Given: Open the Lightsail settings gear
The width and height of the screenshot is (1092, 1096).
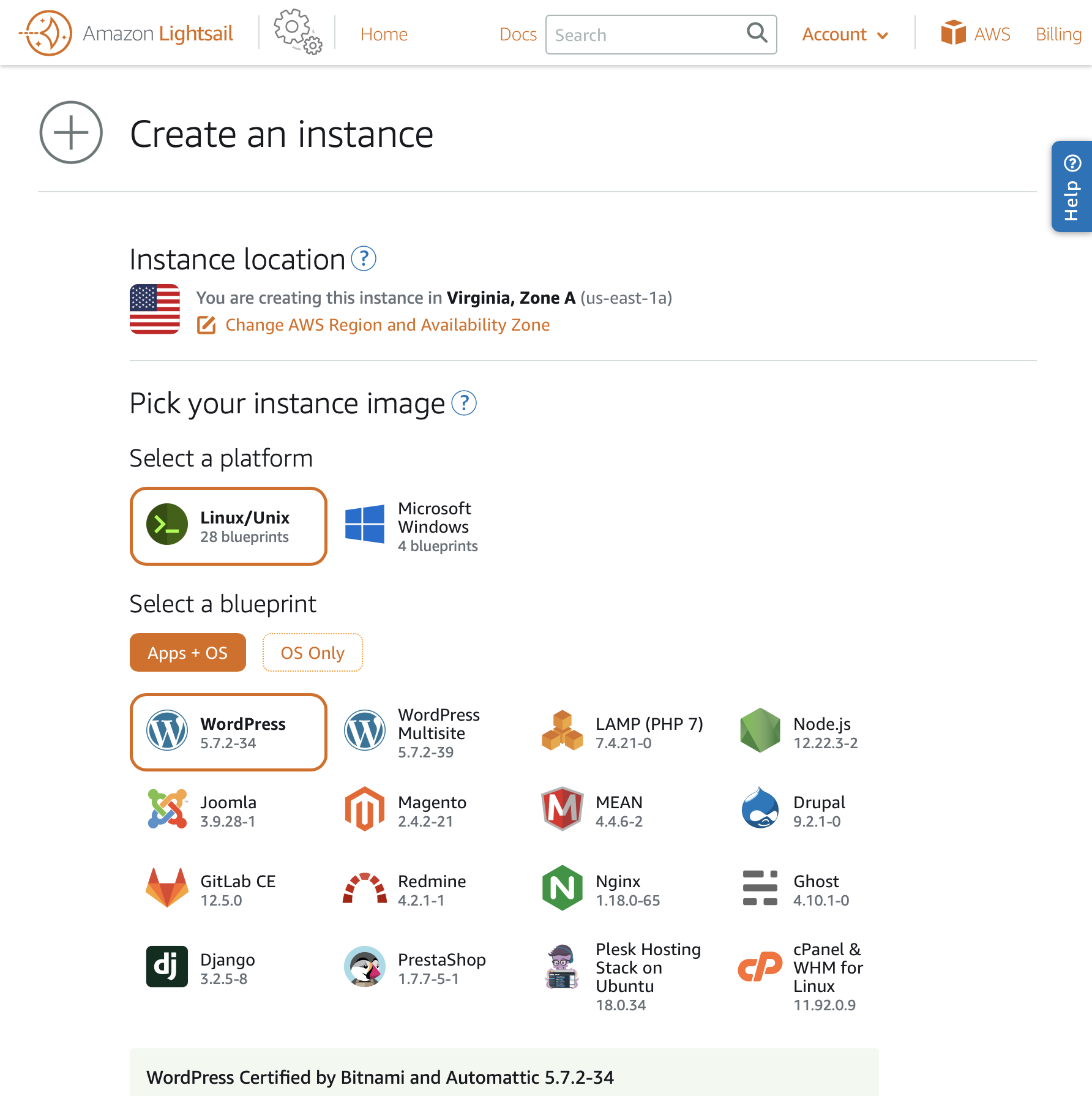Looking at the screenshot, I should point(297,32).
